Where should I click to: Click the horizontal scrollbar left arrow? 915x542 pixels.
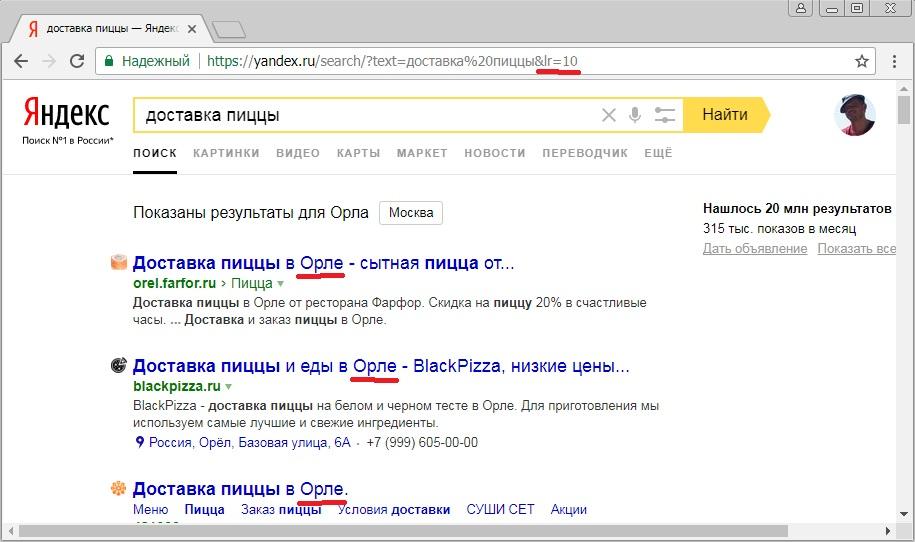pos(10,531)
